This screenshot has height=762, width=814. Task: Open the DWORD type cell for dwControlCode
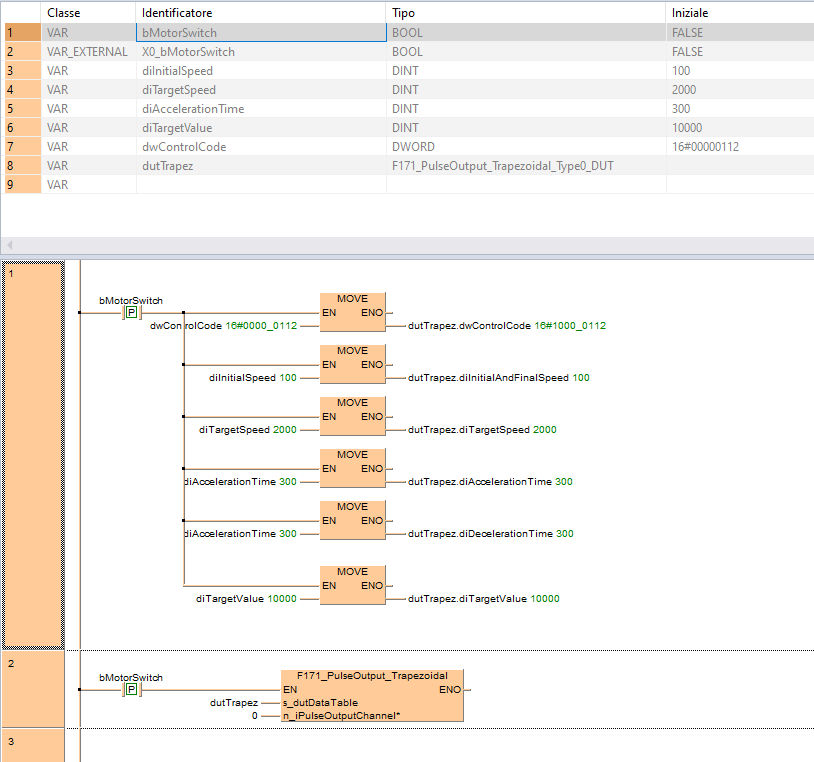click(x=525, y=147)
